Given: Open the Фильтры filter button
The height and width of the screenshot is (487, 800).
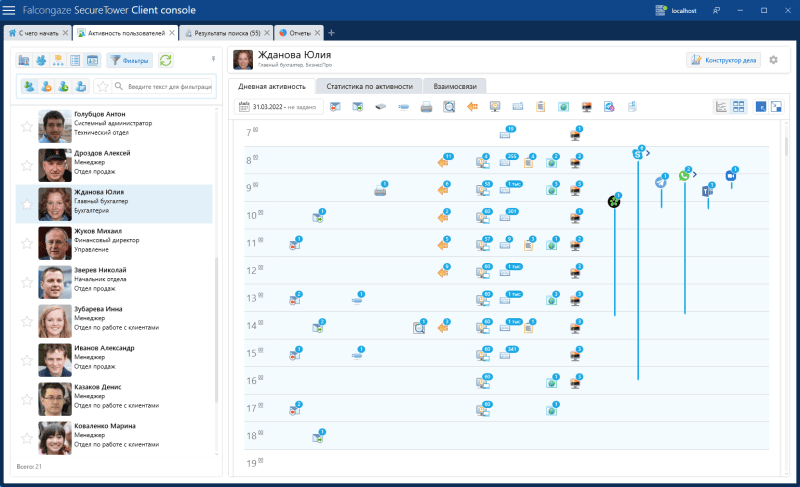Looking at the screenshot, I should tap(129, 60).
